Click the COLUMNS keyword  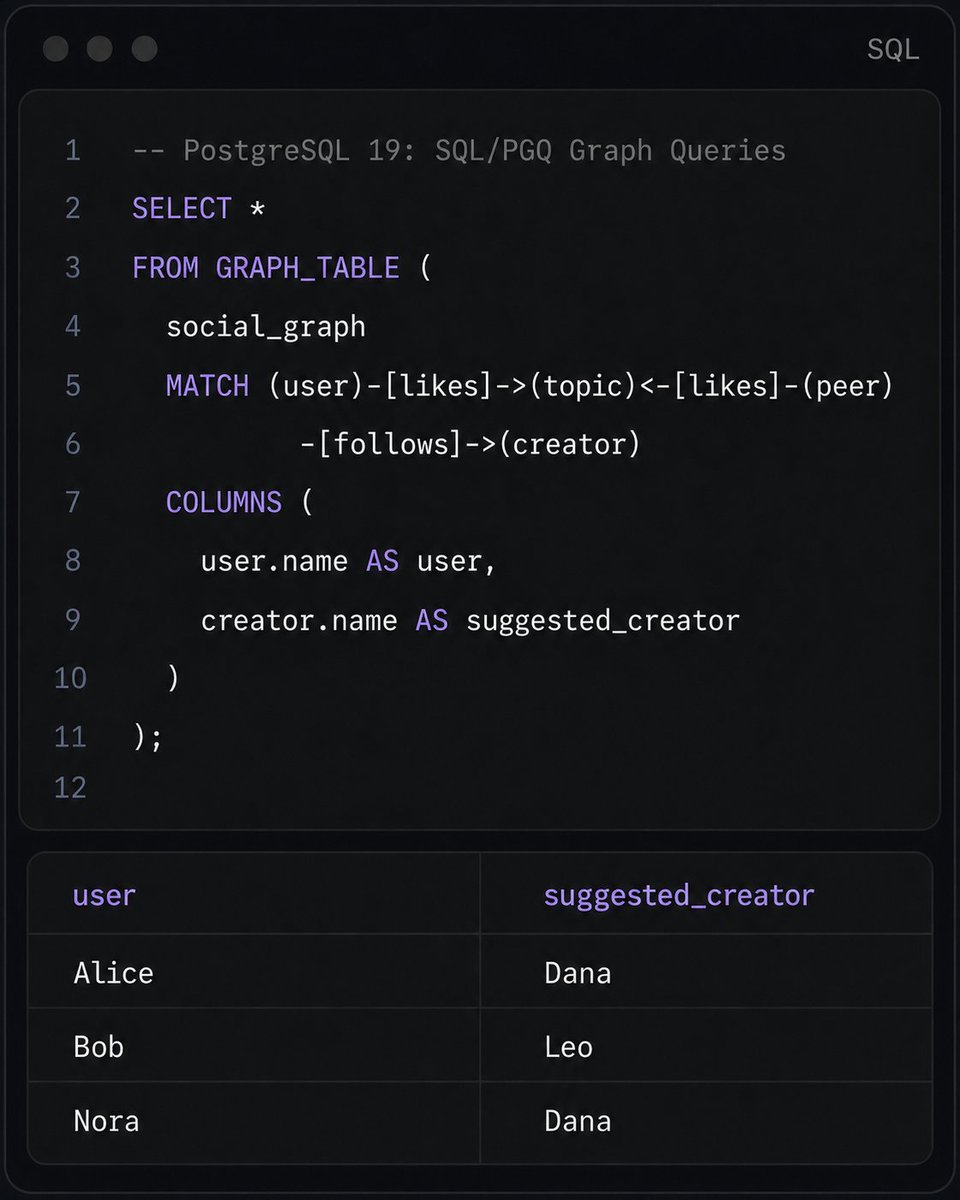pyautogui.click(x=224, y=502)
